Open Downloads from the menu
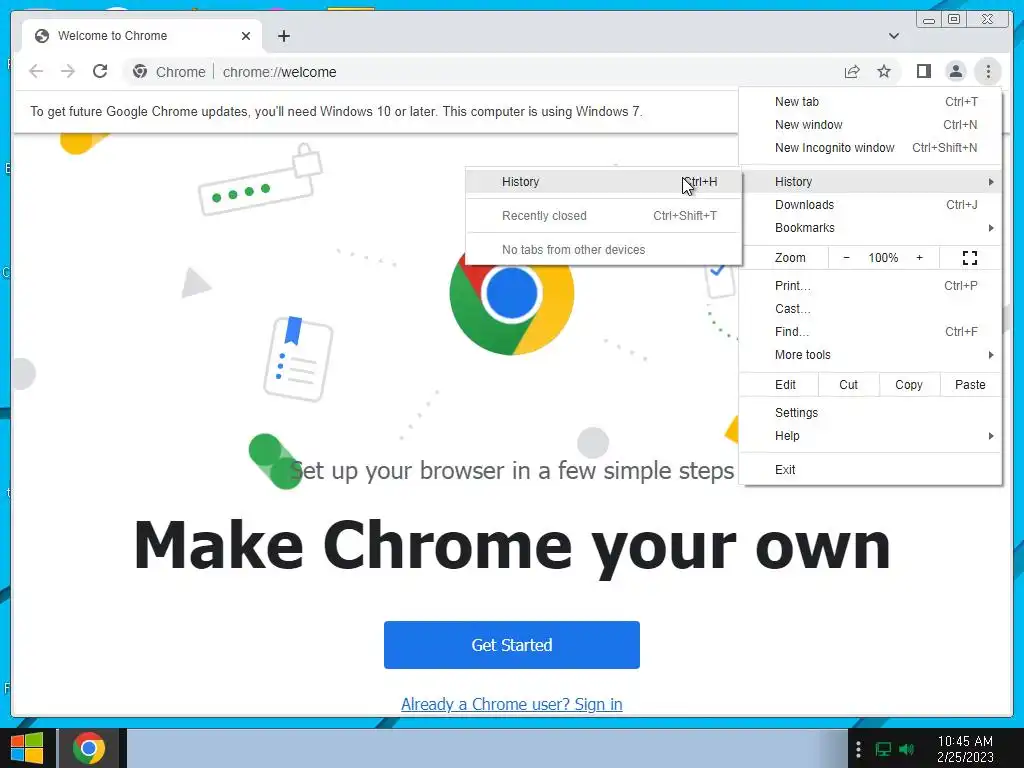This screenshot has width=1024, height=768. (x=871, y=205)
